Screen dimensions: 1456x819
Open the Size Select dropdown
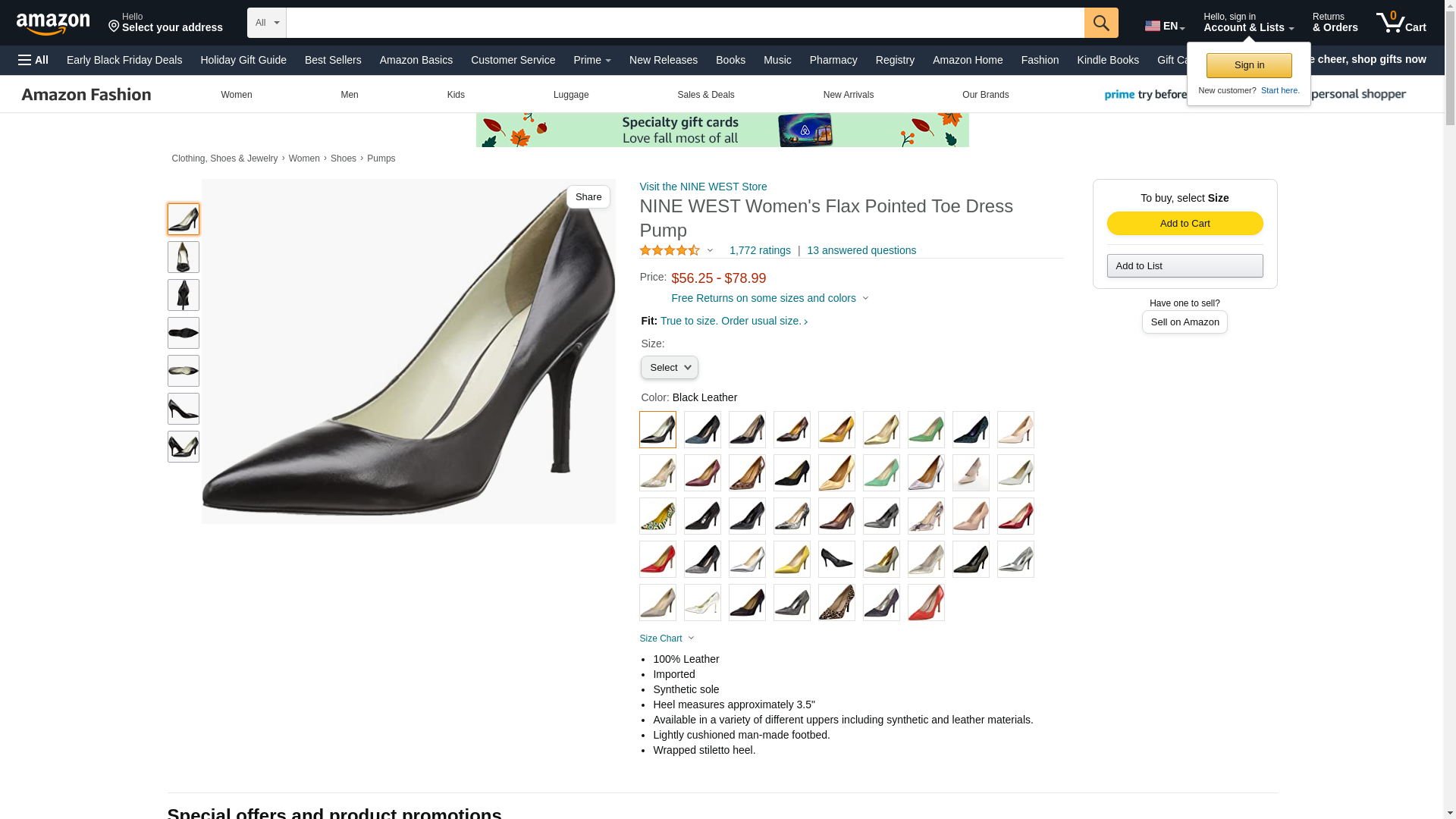click(x=669, y=368)
